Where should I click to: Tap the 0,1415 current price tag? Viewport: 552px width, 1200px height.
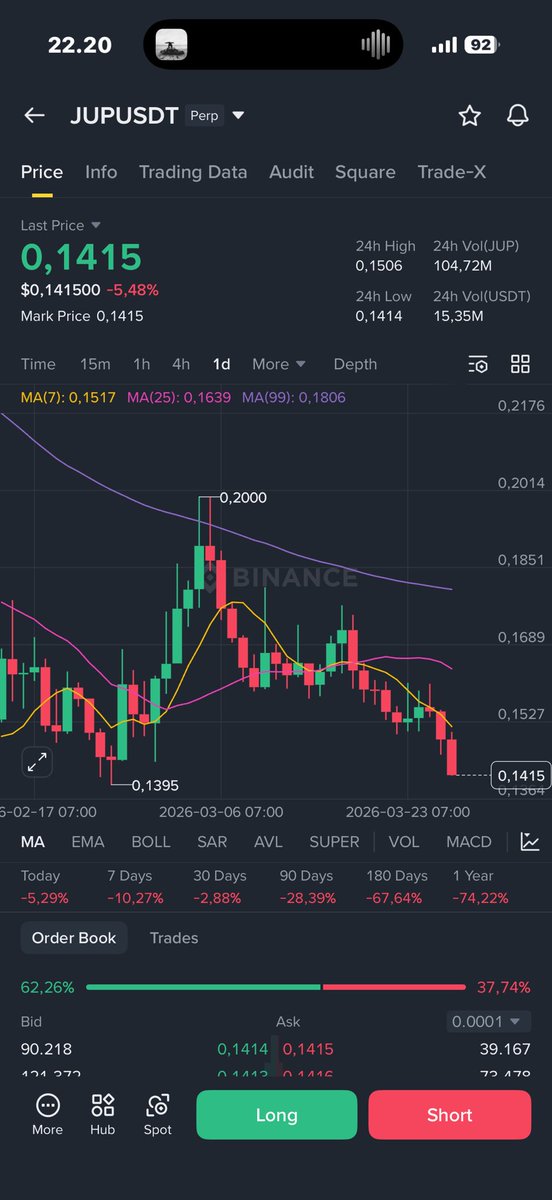[x=520, y=775]
